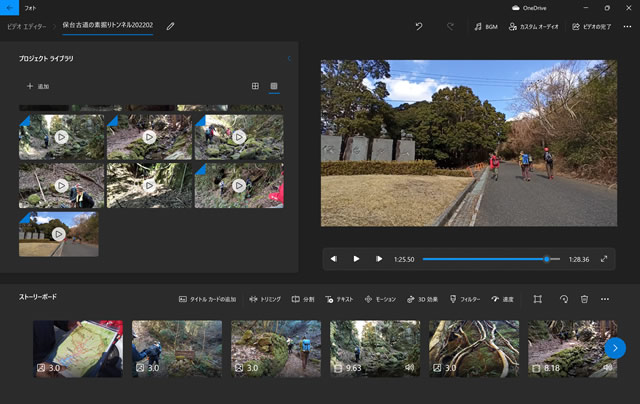This screenshot has width=640, height=404.
Task: Click the rotate clip icon
Action: pos(563,299)
